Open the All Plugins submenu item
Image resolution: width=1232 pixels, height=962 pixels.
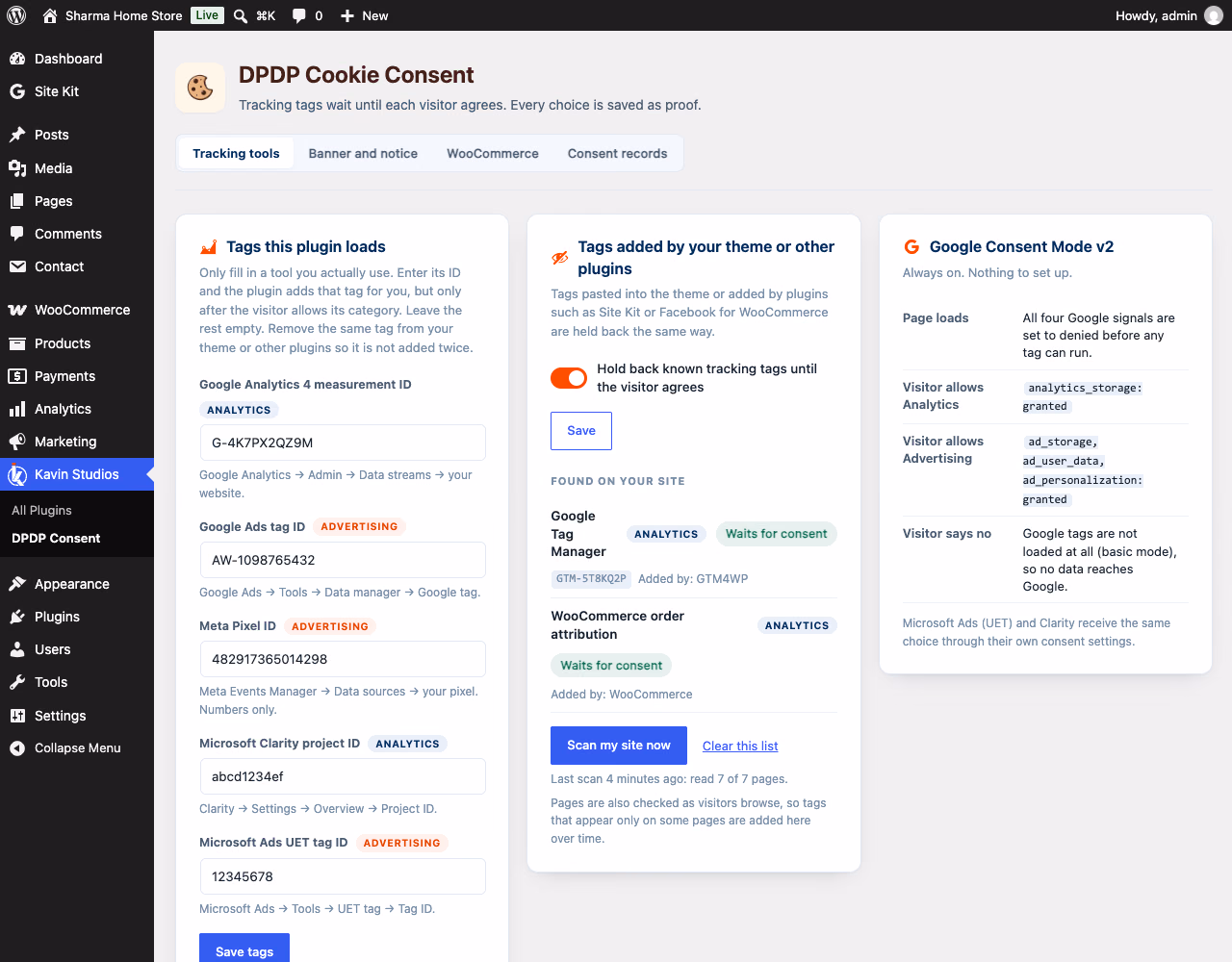coord(41,510)
